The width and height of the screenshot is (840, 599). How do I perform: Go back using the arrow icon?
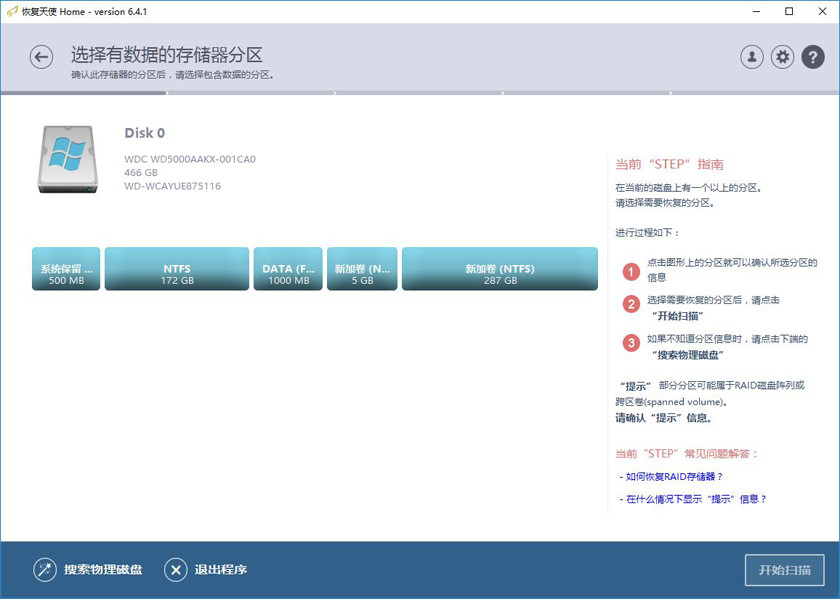point(41,57)
